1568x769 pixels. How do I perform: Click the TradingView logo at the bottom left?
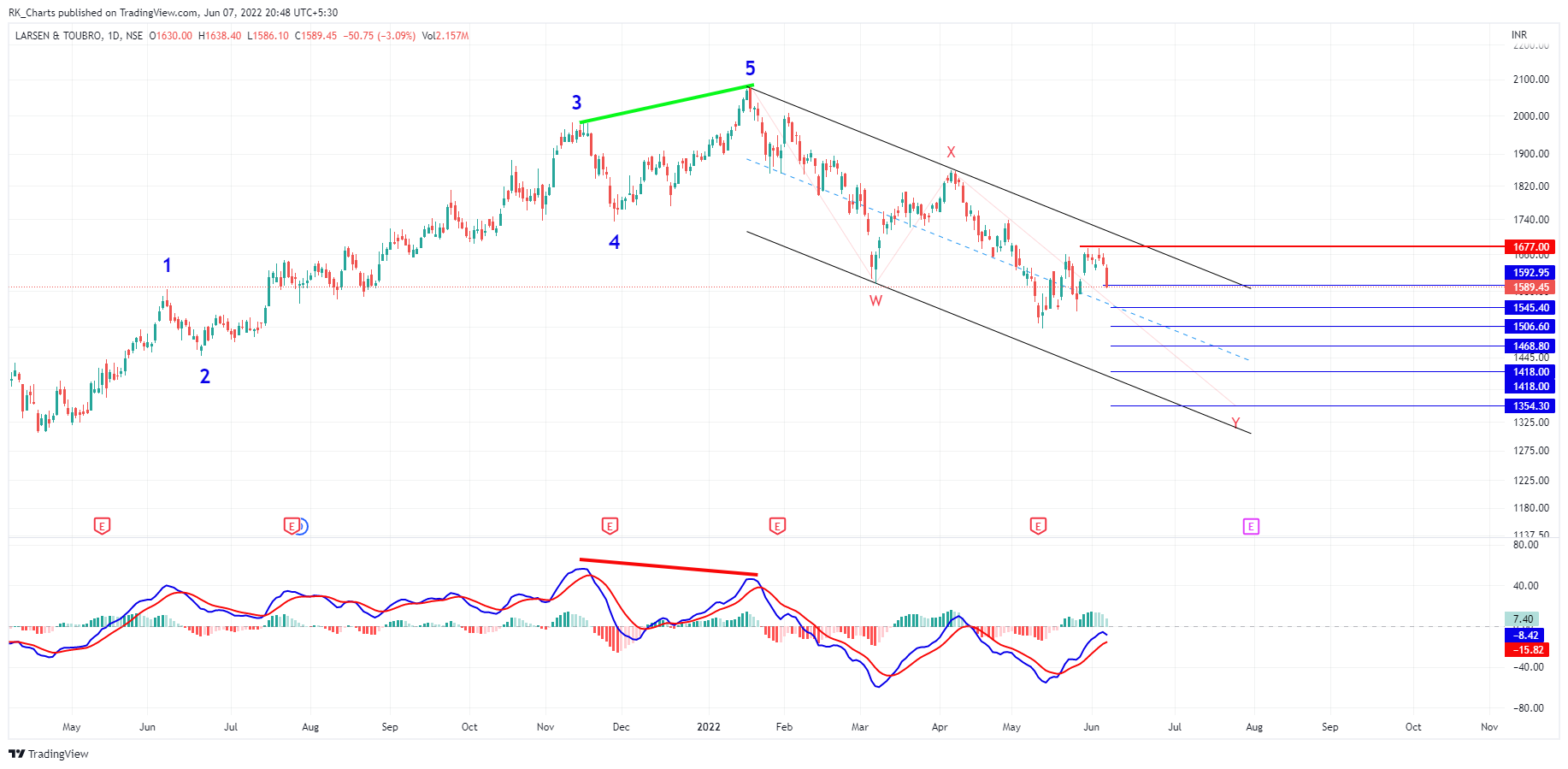[49, 754]
